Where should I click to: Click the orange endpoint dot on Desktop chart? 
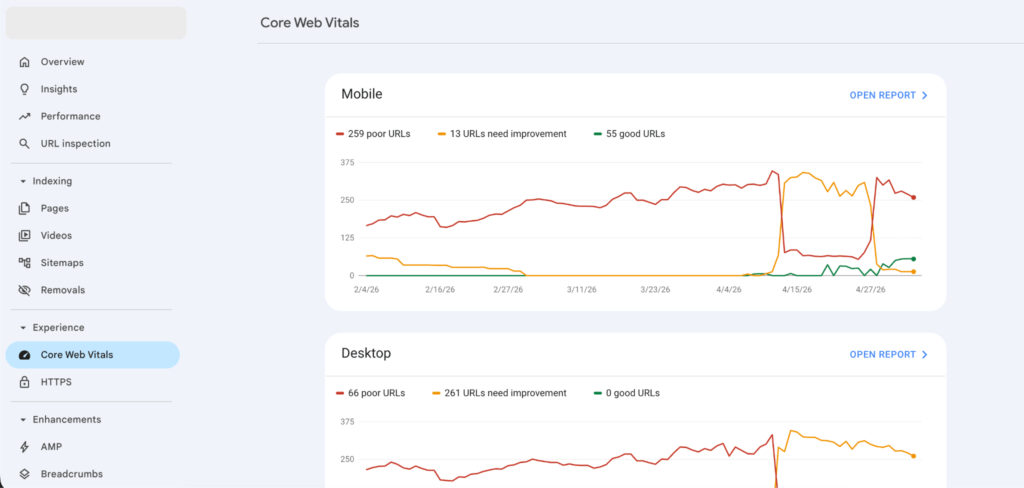click(x=914, y=456)
